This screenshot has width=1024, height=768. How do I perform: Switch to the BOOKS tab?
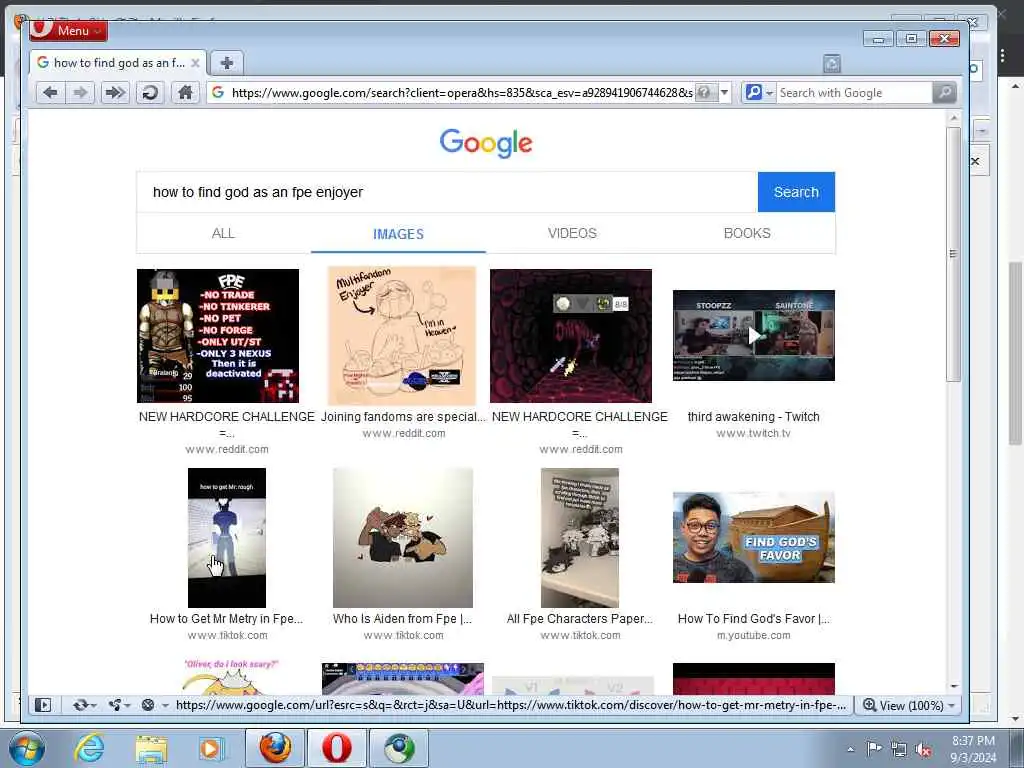click(747, 233)
